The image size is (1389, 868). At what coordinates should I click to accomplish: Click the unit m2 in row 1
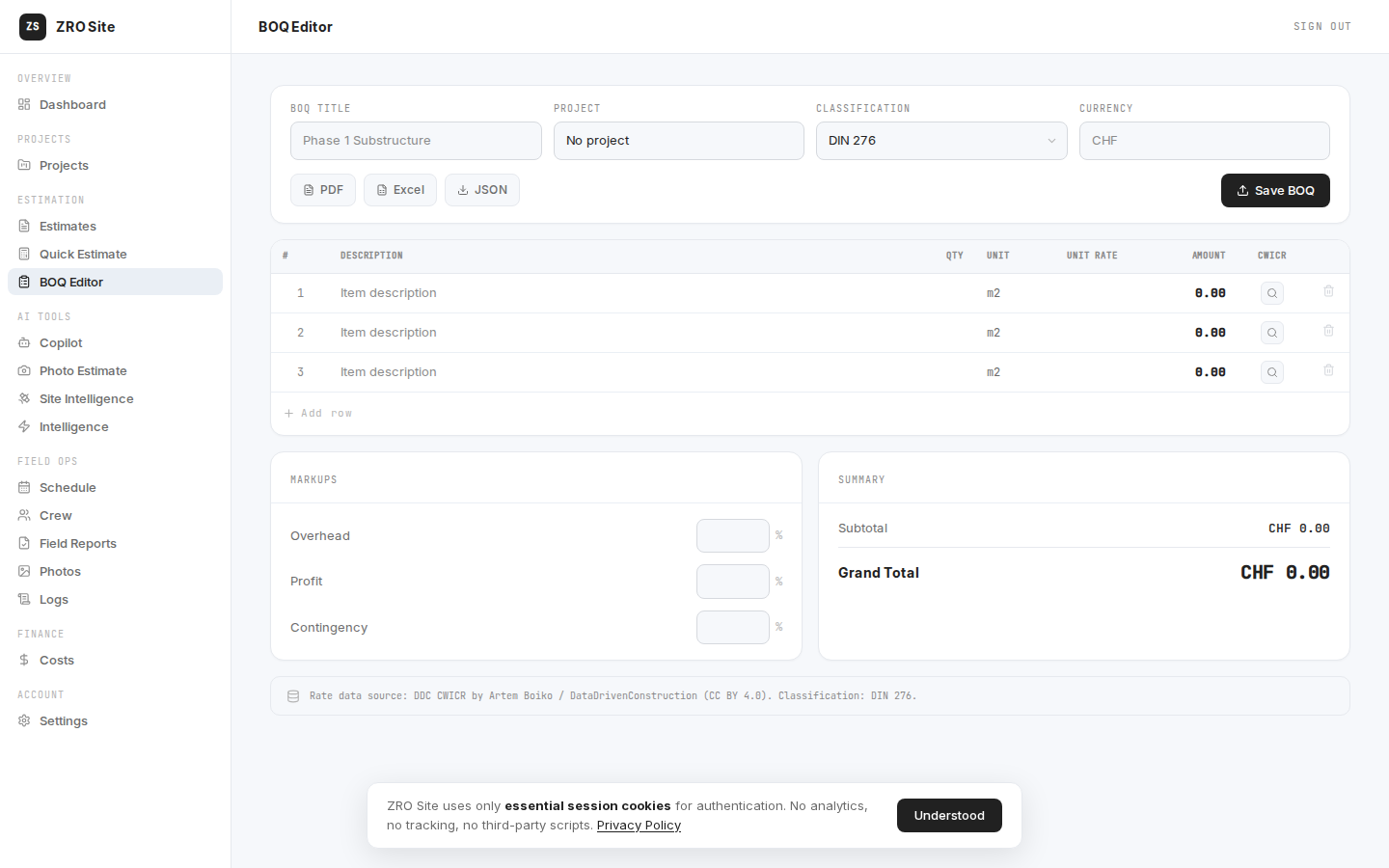994,293
